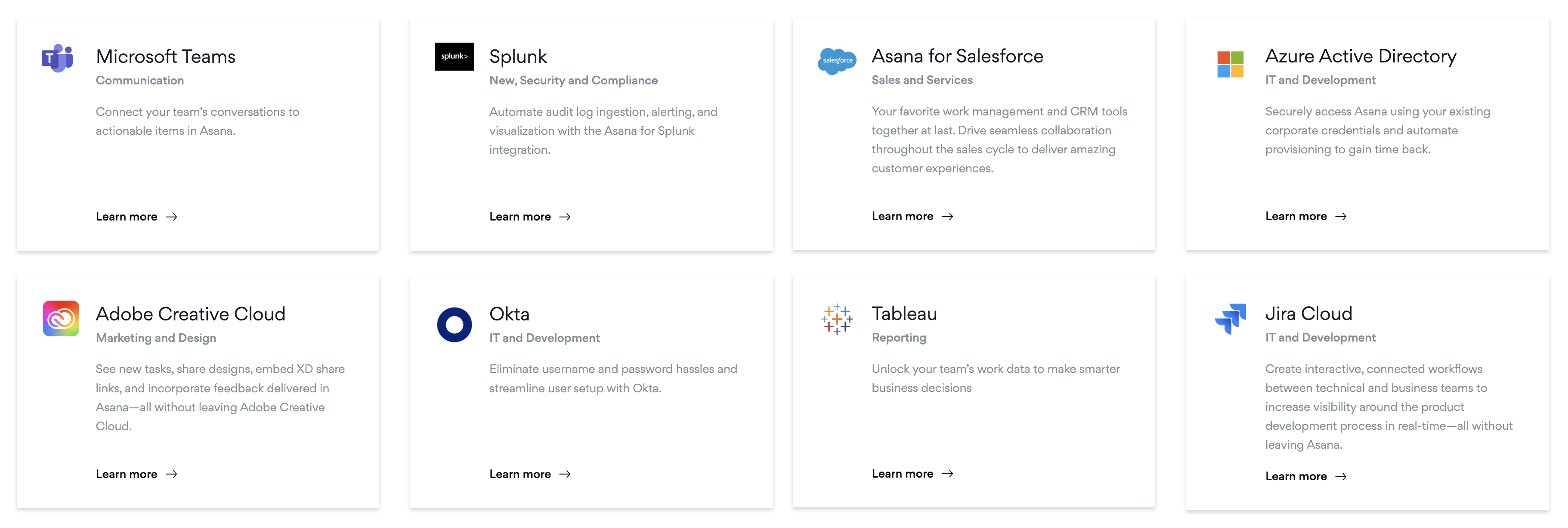Click the Salesforce cloud logo icon
This screenshot has height=528, width=1568.
tap(837, 61)
